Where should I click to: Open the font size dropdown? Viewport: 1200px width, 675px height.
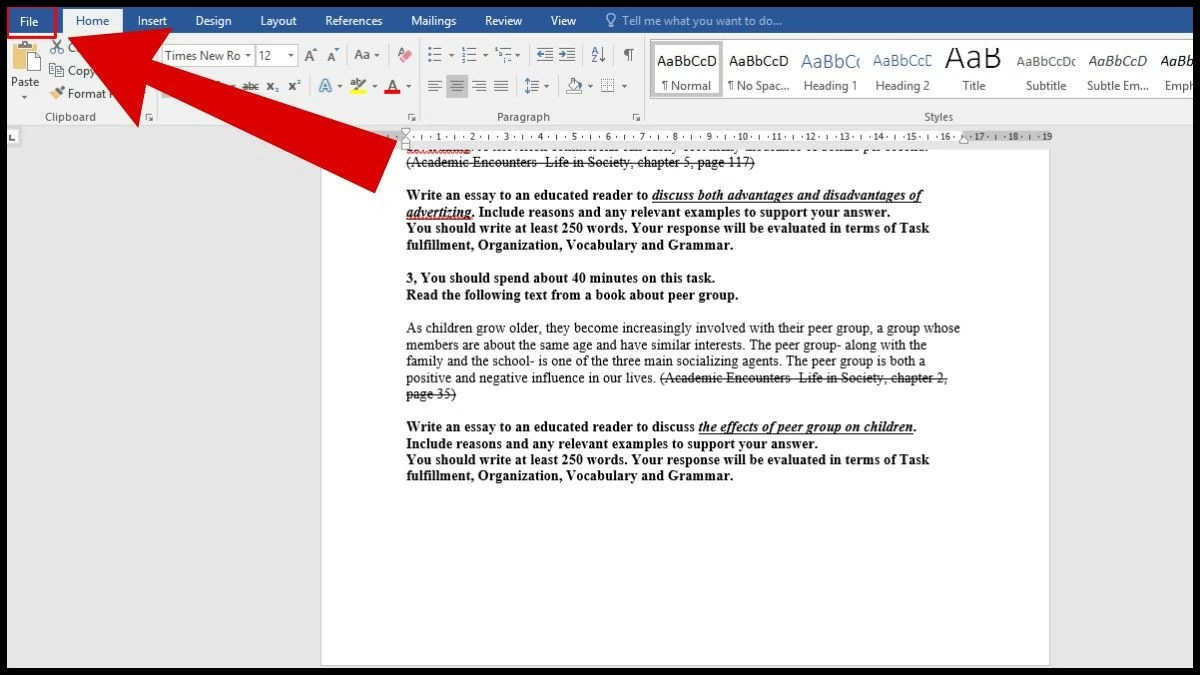(x=291, y=56)
